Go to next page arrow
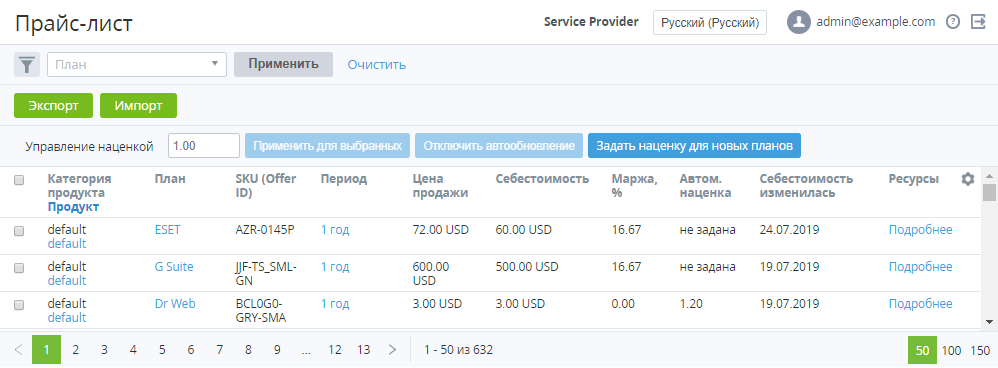Image resolution: width=998 pixels, height=368 pixels. point(392,350)
